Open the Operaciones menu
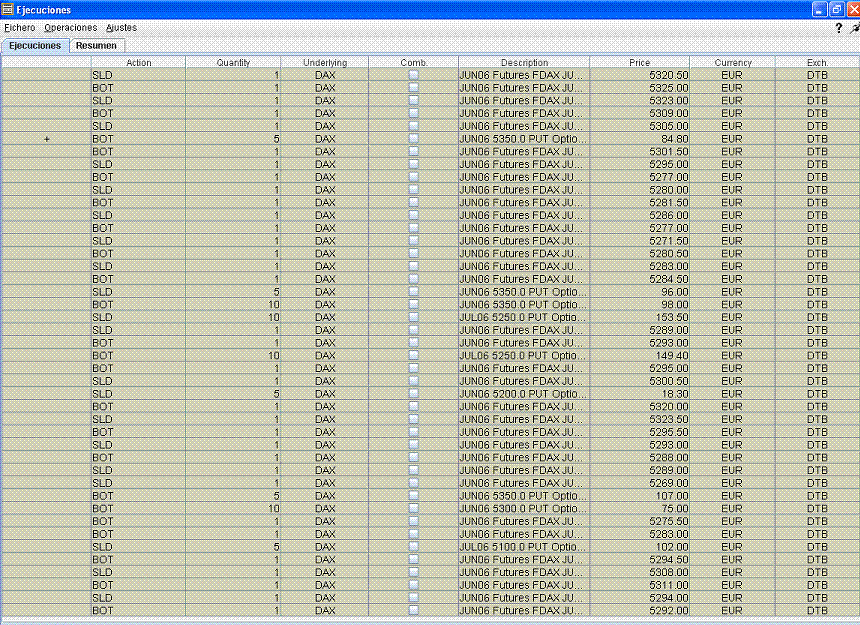This screenshot has width=860, height=625. tap(71, 28)
